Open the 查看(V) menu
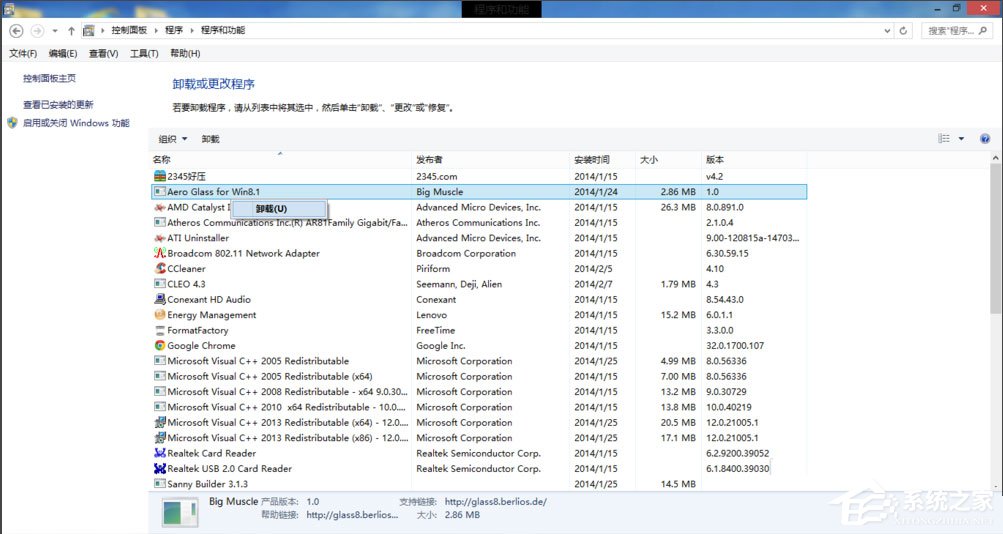1003x534 pixels. [103, 54]
